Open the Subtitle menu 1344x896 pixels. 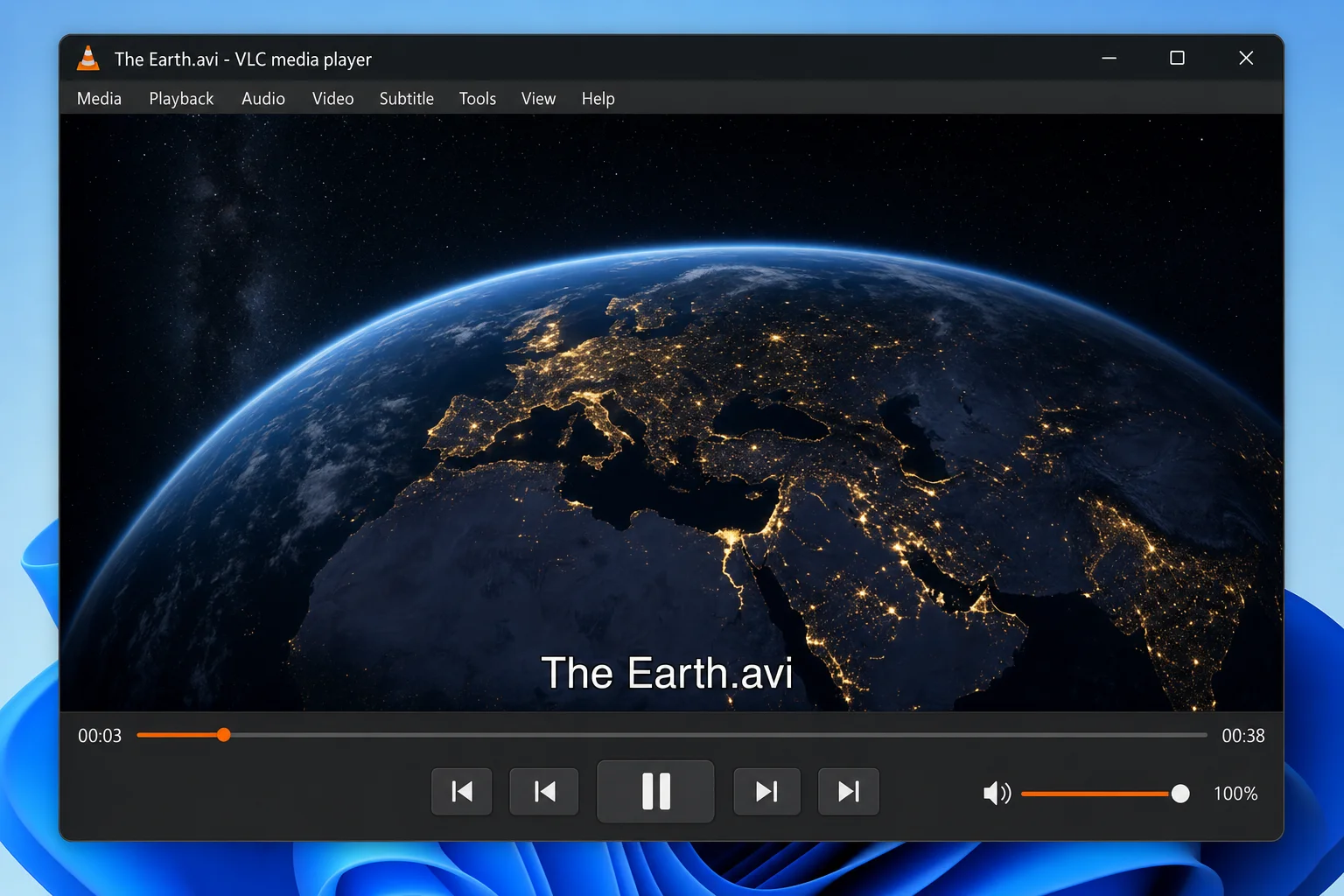click(x=407, y=99)
